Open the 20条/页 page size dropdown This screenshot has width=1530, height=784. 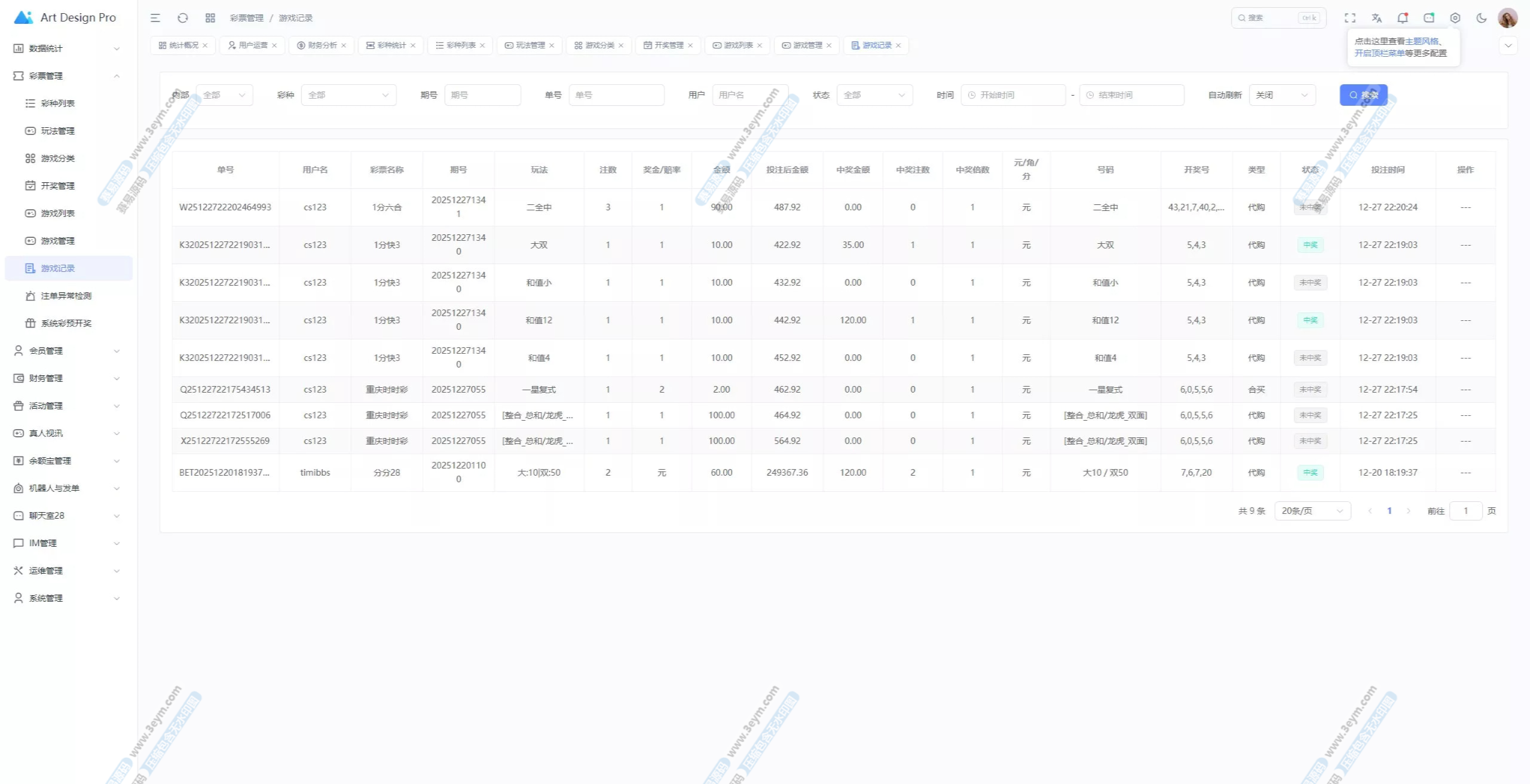pos(1312,511)
